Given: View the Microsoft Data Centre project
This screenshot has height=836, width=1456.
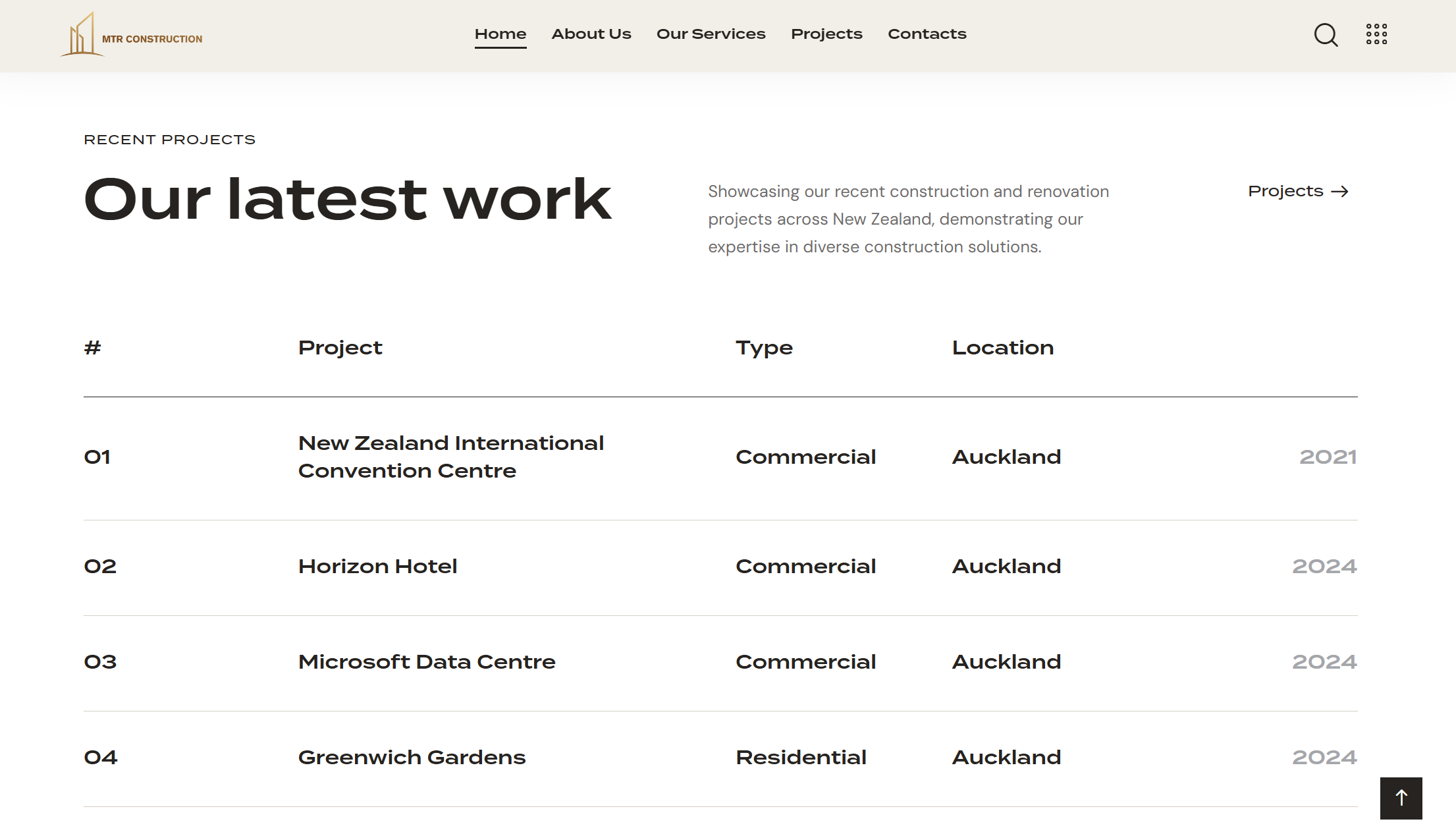Looking at the screenshot, I should click(x=427, y=662).
